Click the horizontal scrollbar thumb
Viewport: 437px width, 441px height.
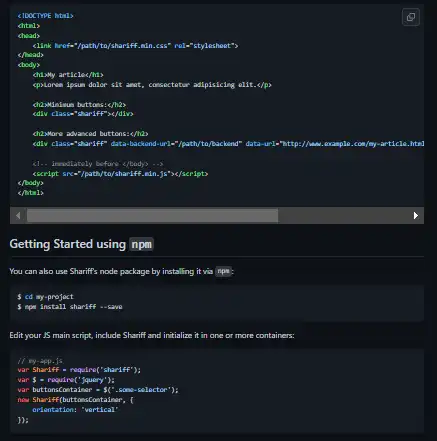(x=152, y=216)
